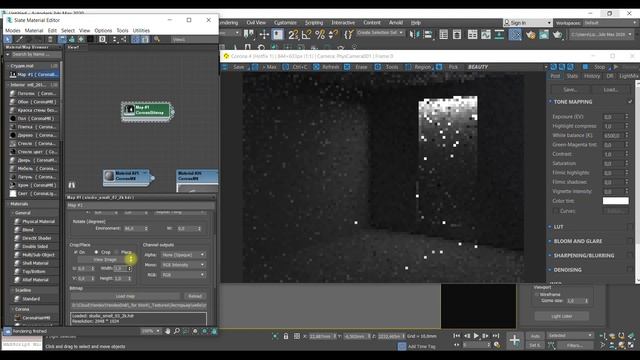This screenshot has width=640, height=360.
Task: Enable the Curves checkbox in Tone Mapping
Action: (x=556, y=211)
